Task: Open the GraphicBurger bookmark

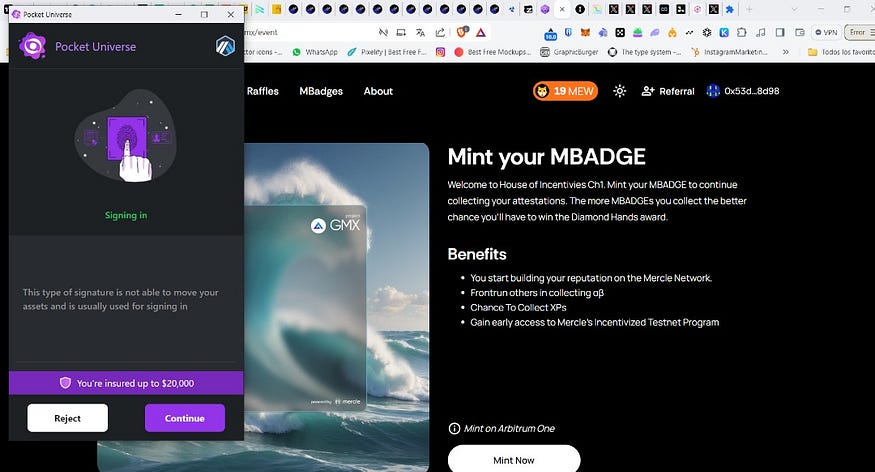Action: coord(569,52)
